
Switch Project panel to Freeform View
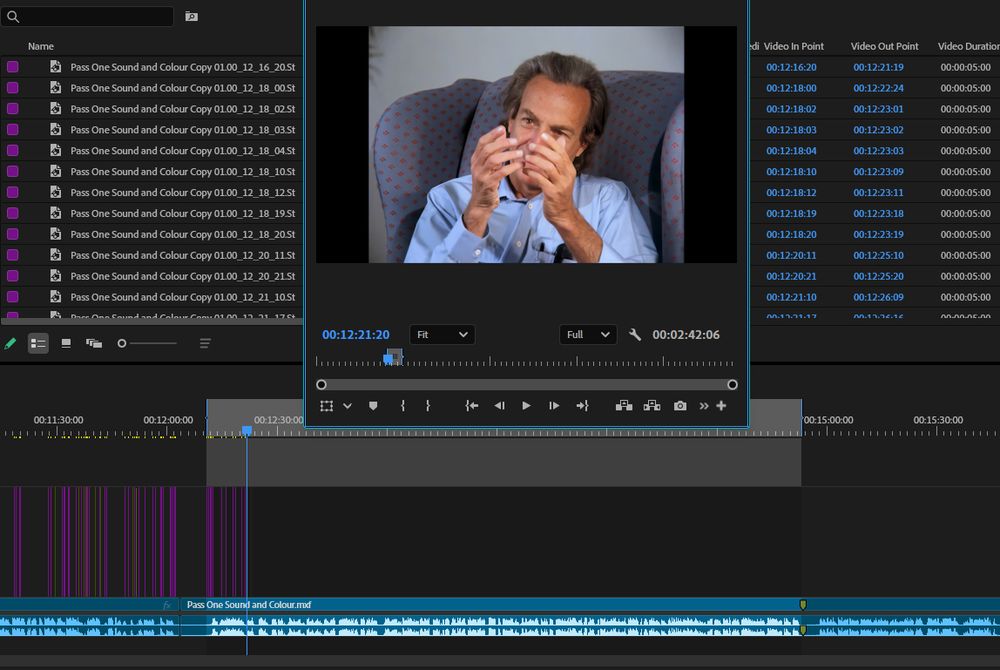pyautogui.click(x=94, y=344)
